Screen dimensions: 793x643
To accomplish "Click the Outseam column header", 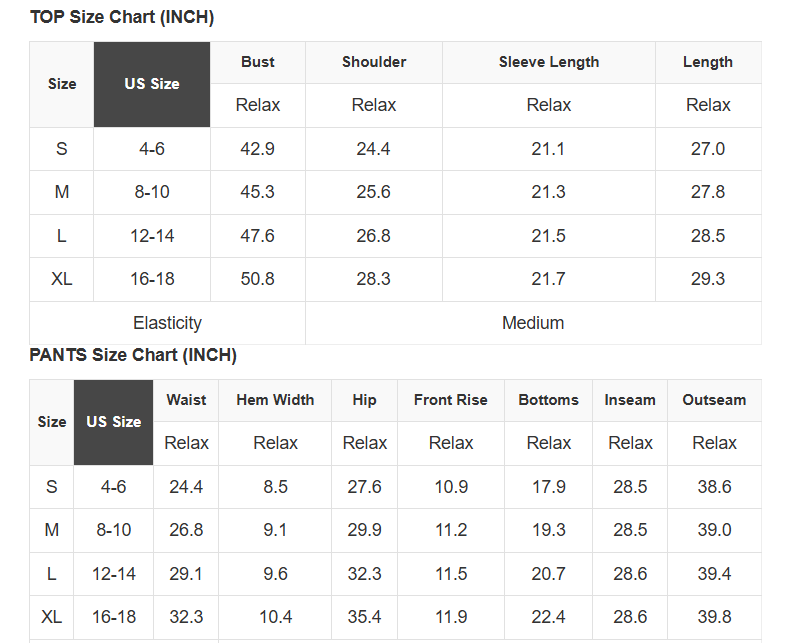I will [714, 400].
